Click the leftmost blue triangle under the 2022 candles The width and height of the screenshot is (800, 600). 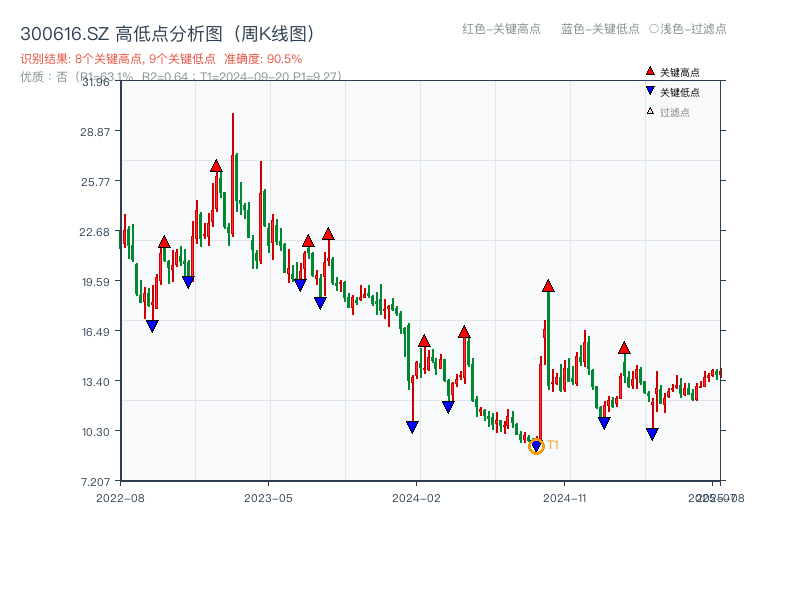click(x=152, y=327)
